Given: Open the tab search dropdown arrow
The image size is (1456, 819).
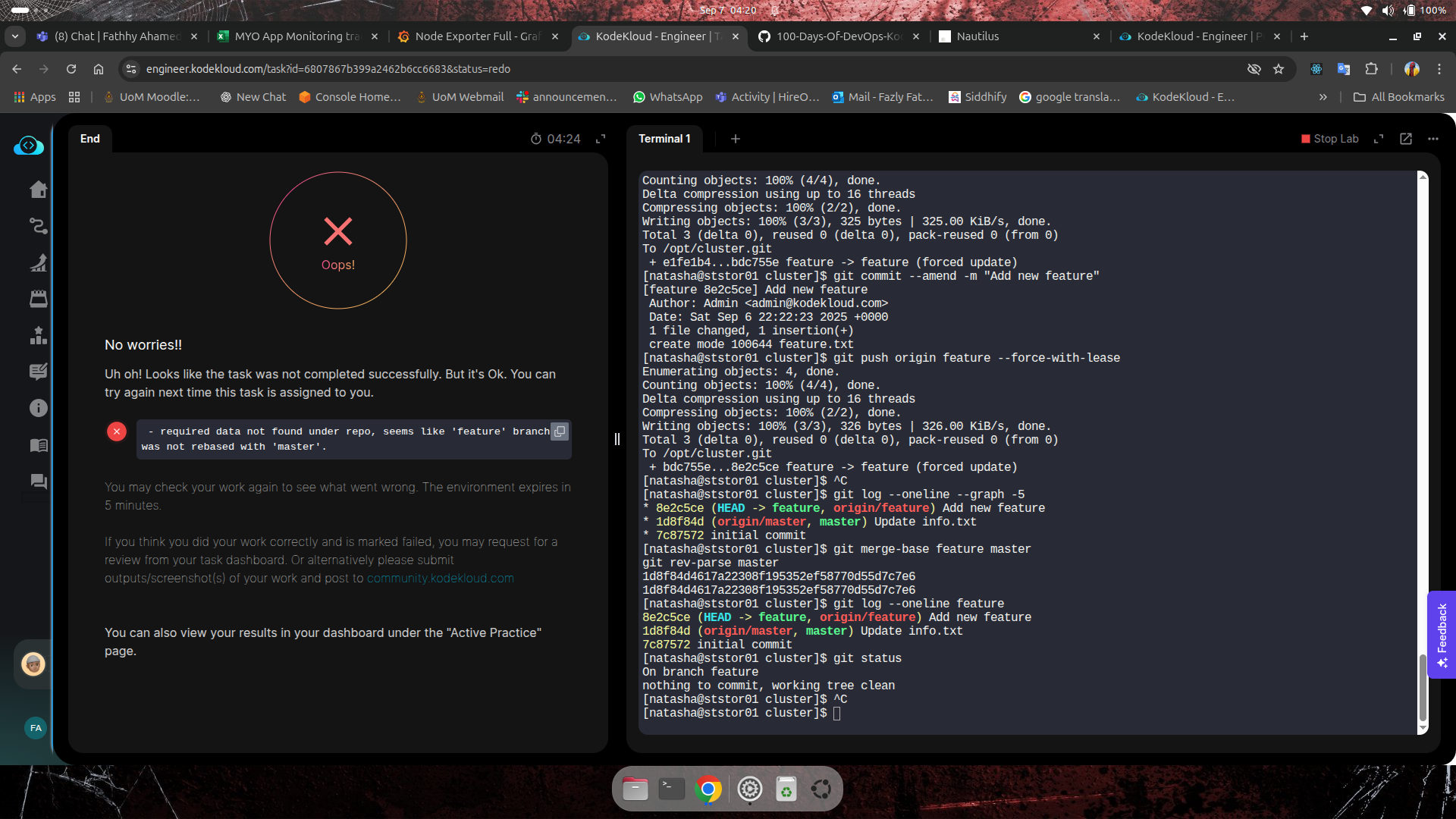Looking at the screenshot, I should [14, 36].
